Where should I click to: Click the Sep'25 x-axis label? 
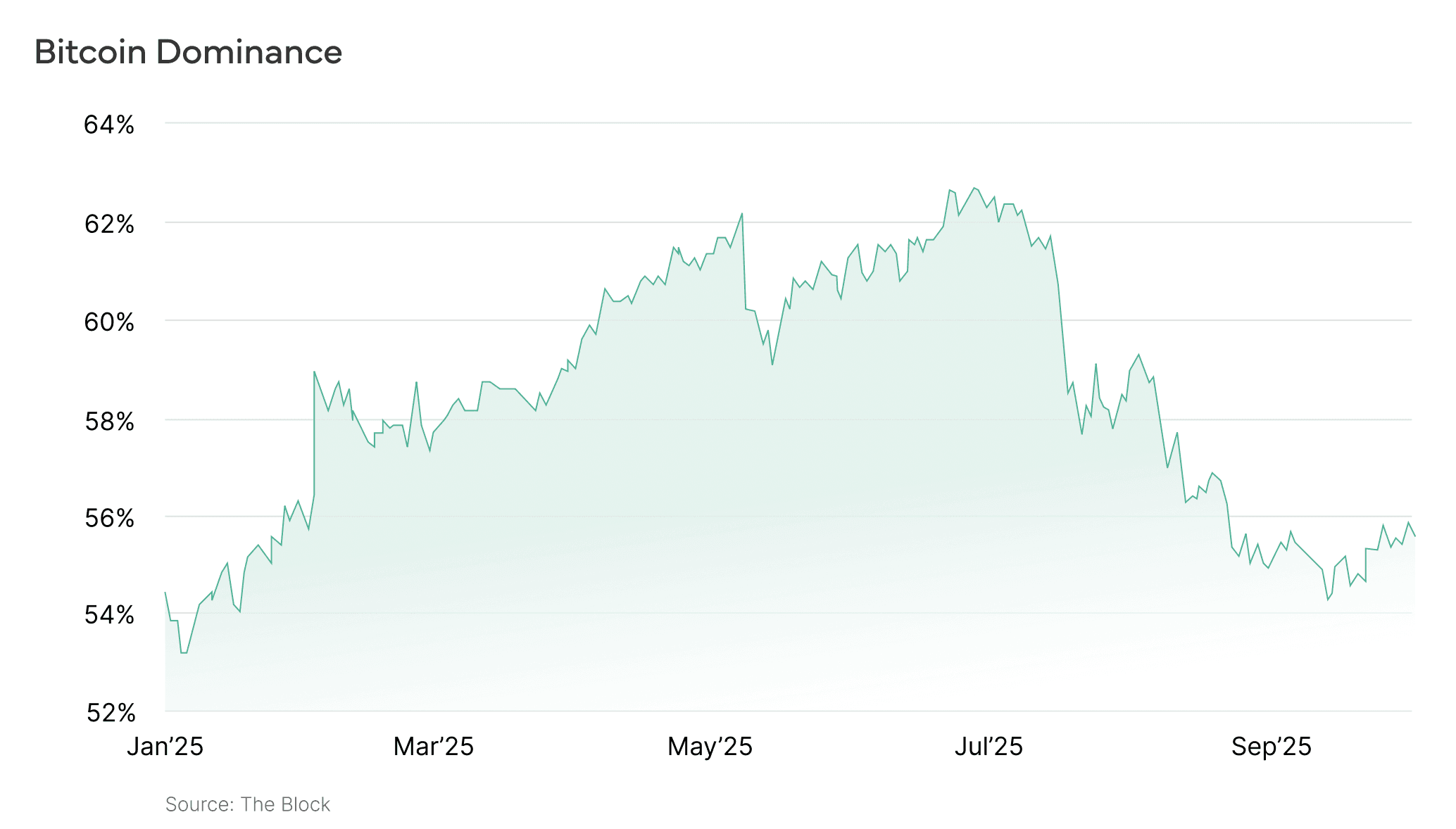click(1271, 747)
